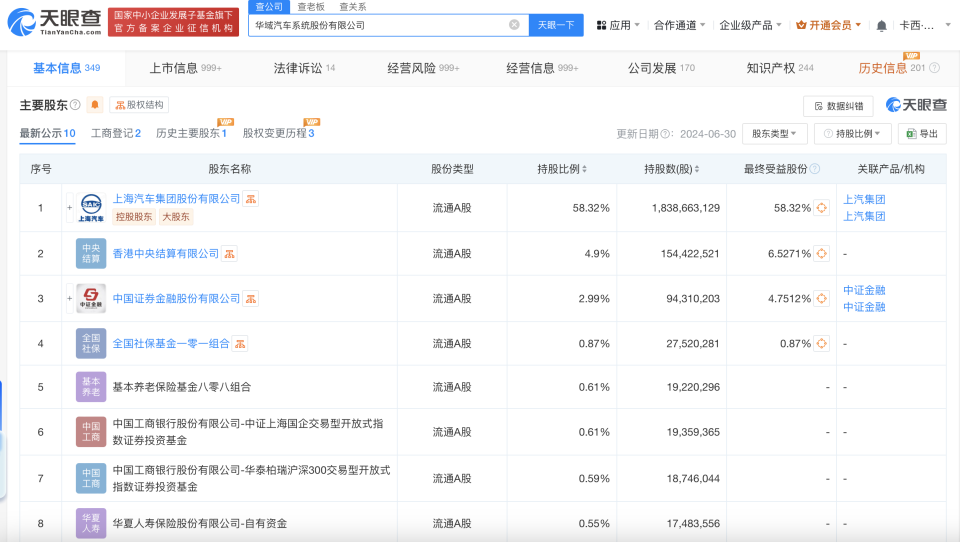Viewport: 960px width, 542px height.
Task: Click the 股权结构 button
Action: (139, 105)
